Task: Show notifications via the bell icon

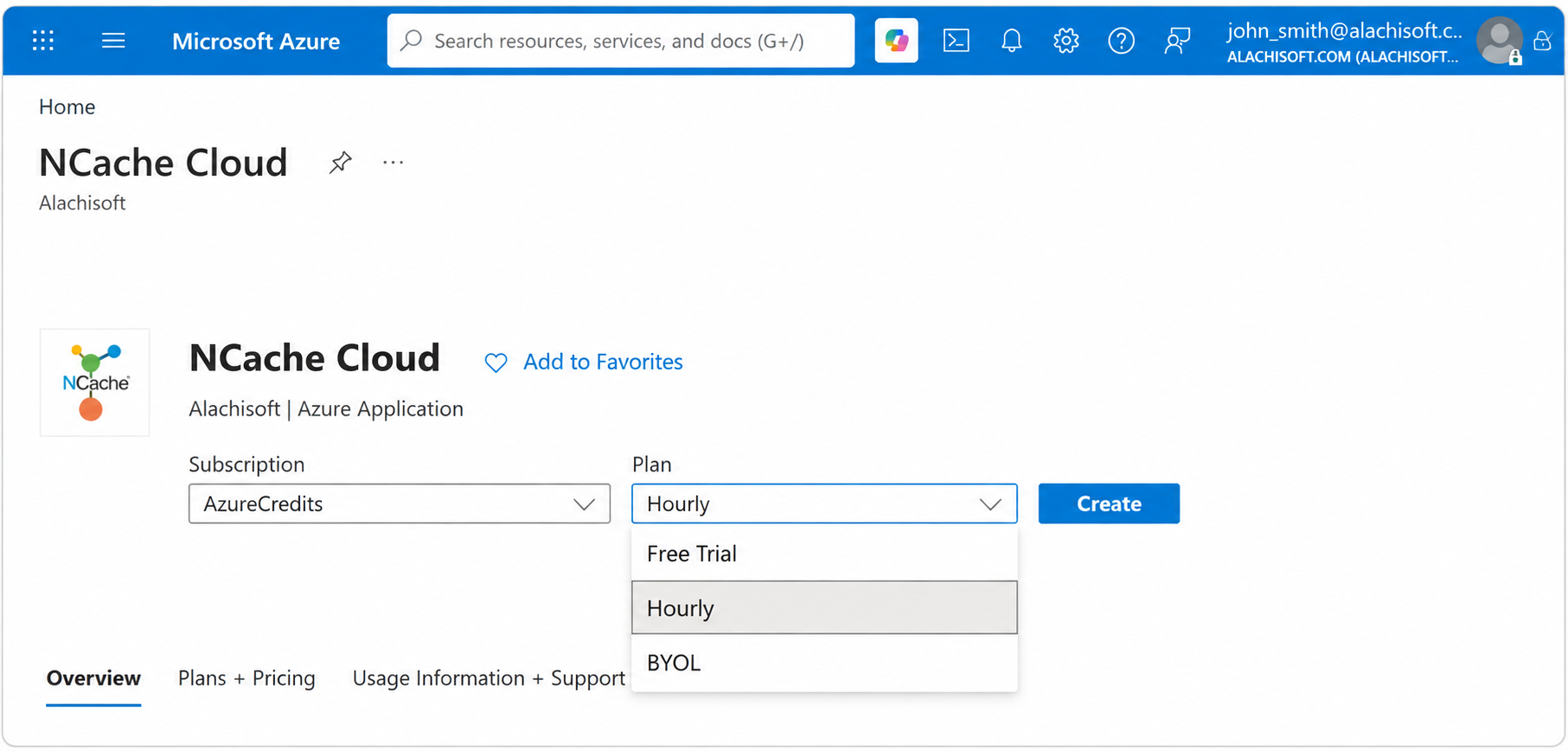Action: click(1011, 41)
